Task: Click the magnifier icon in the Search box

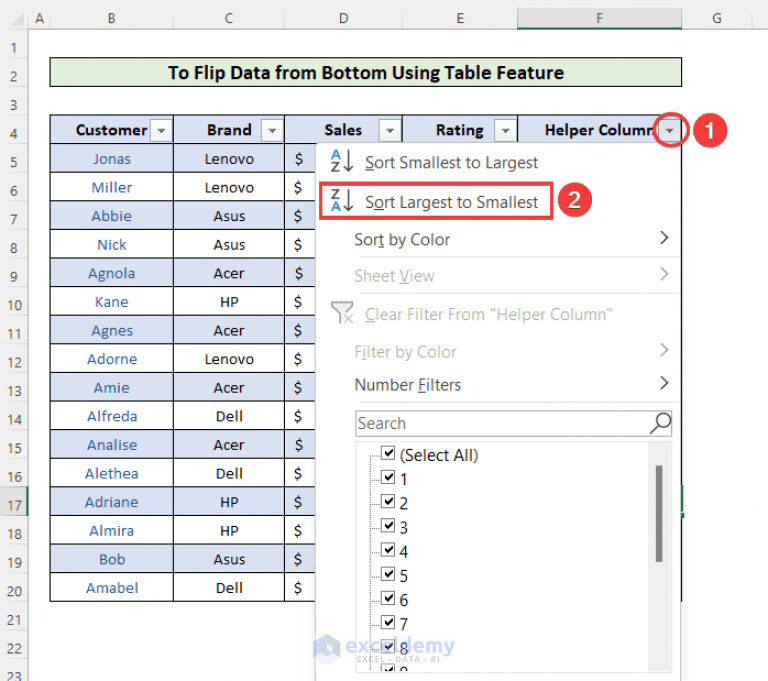Action: coord(660,423)
